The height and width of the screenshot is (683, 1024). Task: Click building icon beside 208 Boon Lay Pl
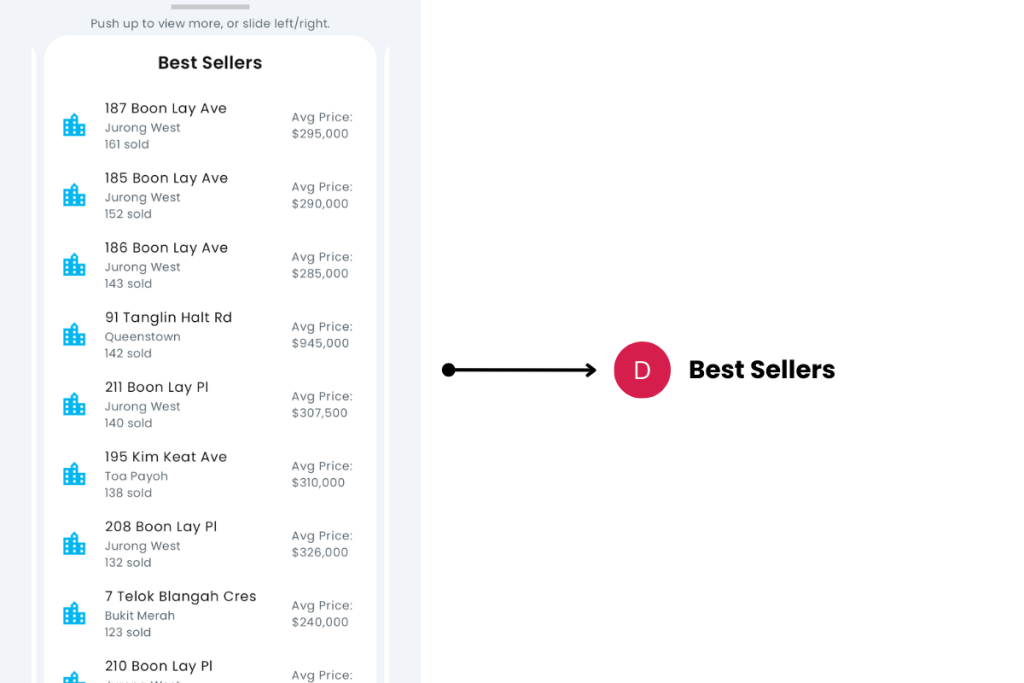(74, 544)
